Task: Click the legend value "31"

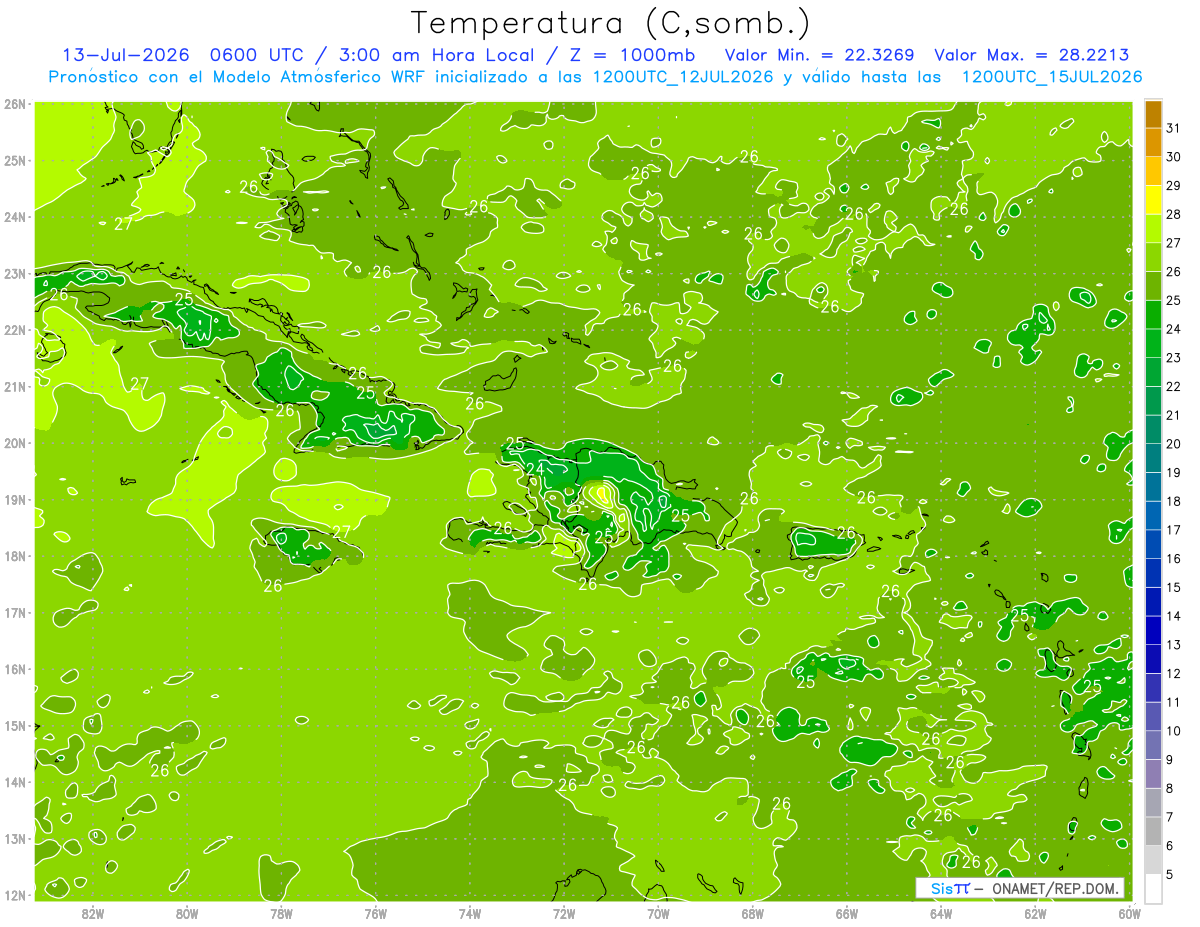Action: coord(1173,128)
